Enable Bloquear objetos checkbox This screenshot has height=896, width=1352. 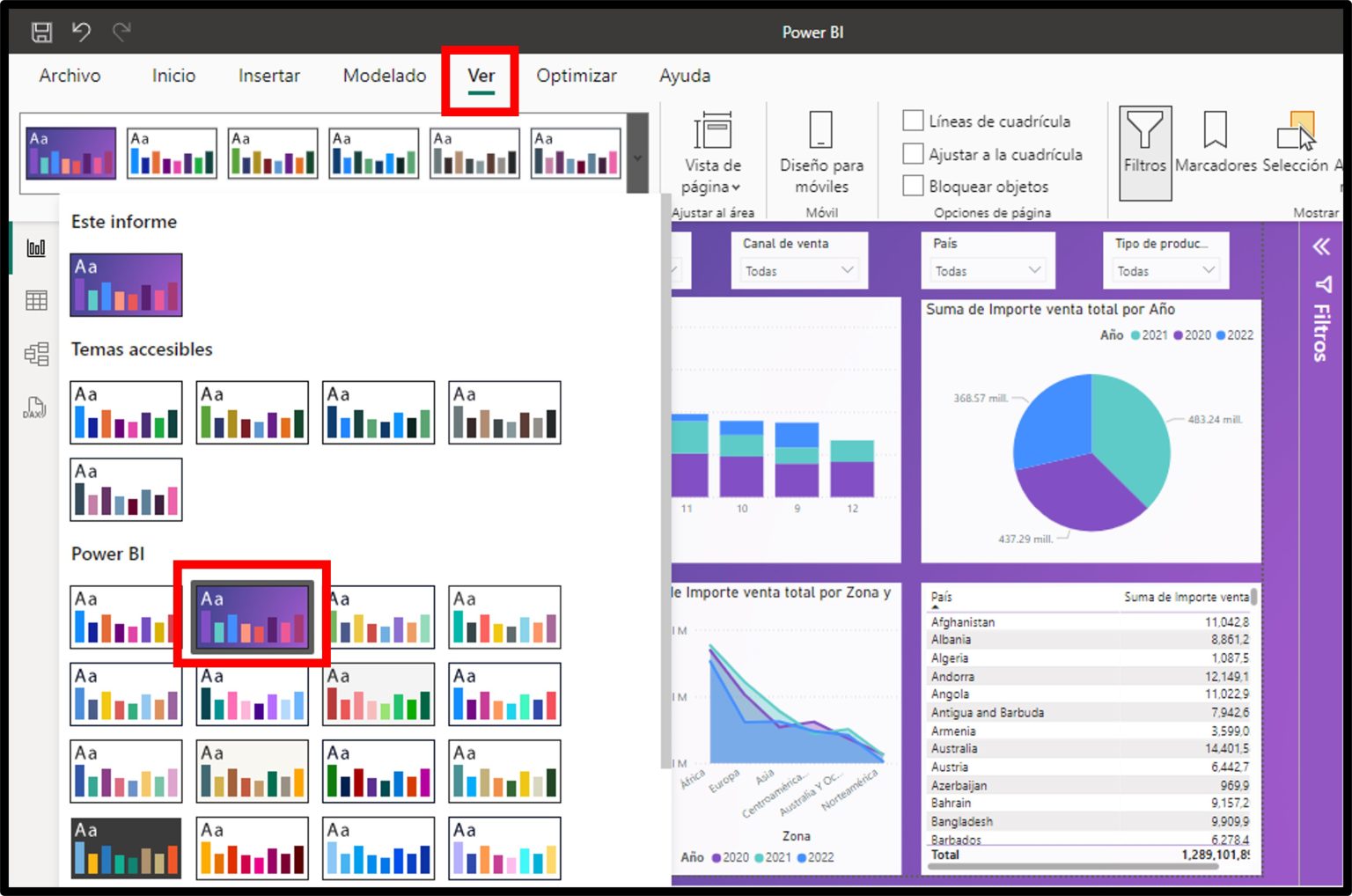pos(913,186)
